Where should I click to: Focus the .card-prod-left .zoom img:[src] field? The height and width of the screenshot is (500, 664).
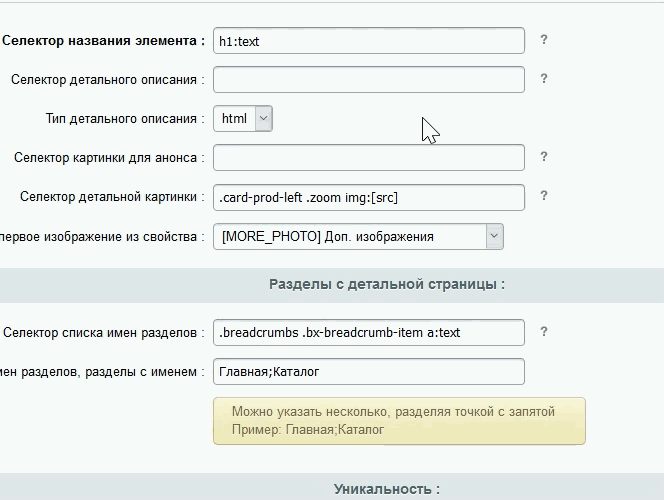369,197
